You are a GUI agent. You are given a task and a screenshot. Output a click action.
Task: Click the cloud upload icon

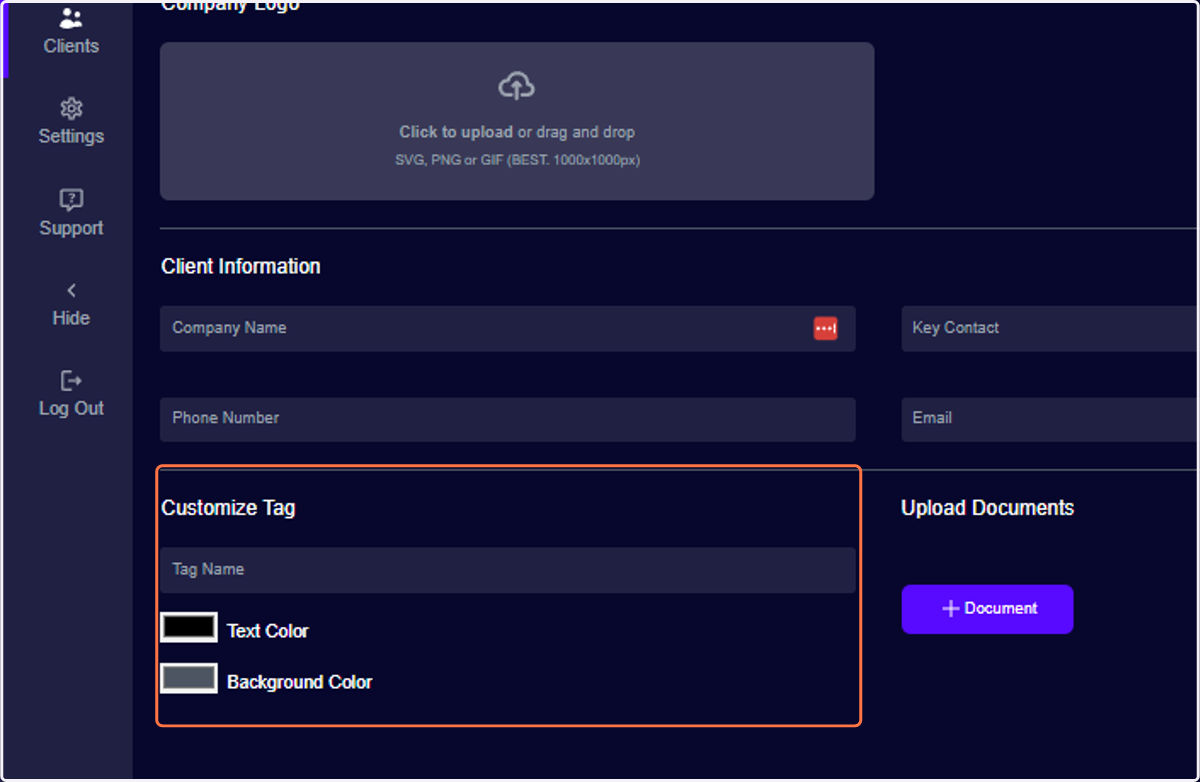516,87
